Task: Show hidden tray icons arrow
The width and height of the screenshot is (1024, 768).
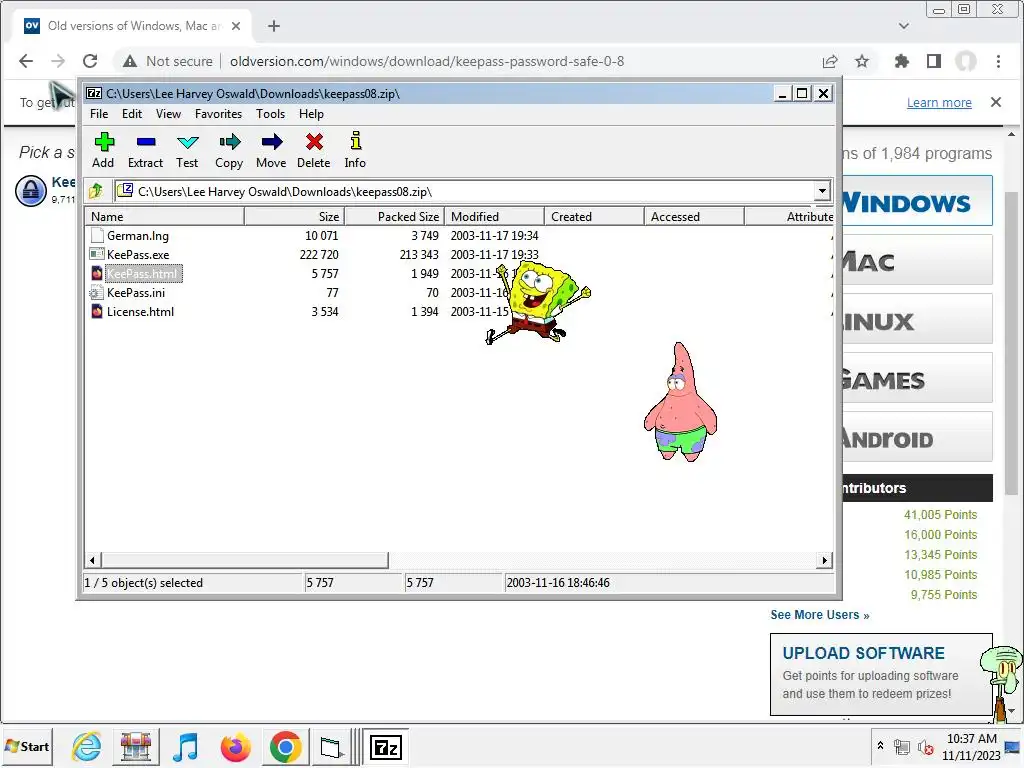Action: click(x=880, y=746)
